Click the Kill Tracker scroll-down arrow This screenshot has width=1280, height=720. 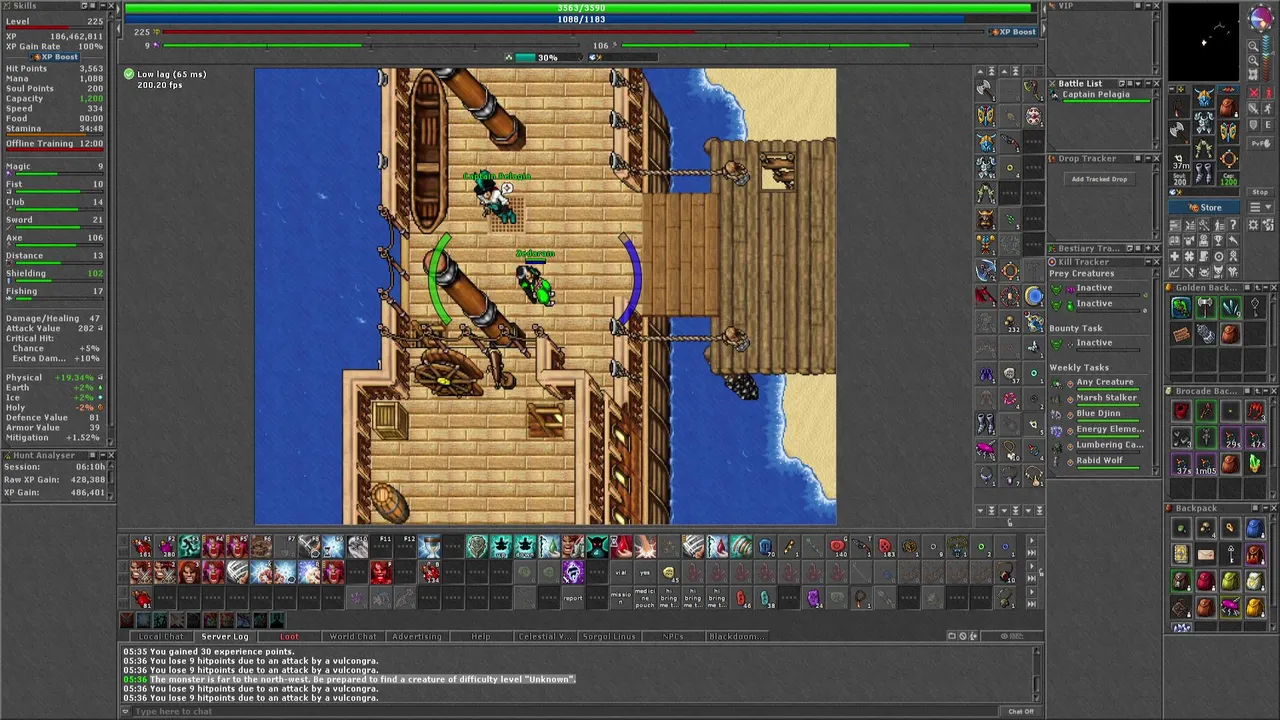pyautogui.click(x=1156, y=471)
